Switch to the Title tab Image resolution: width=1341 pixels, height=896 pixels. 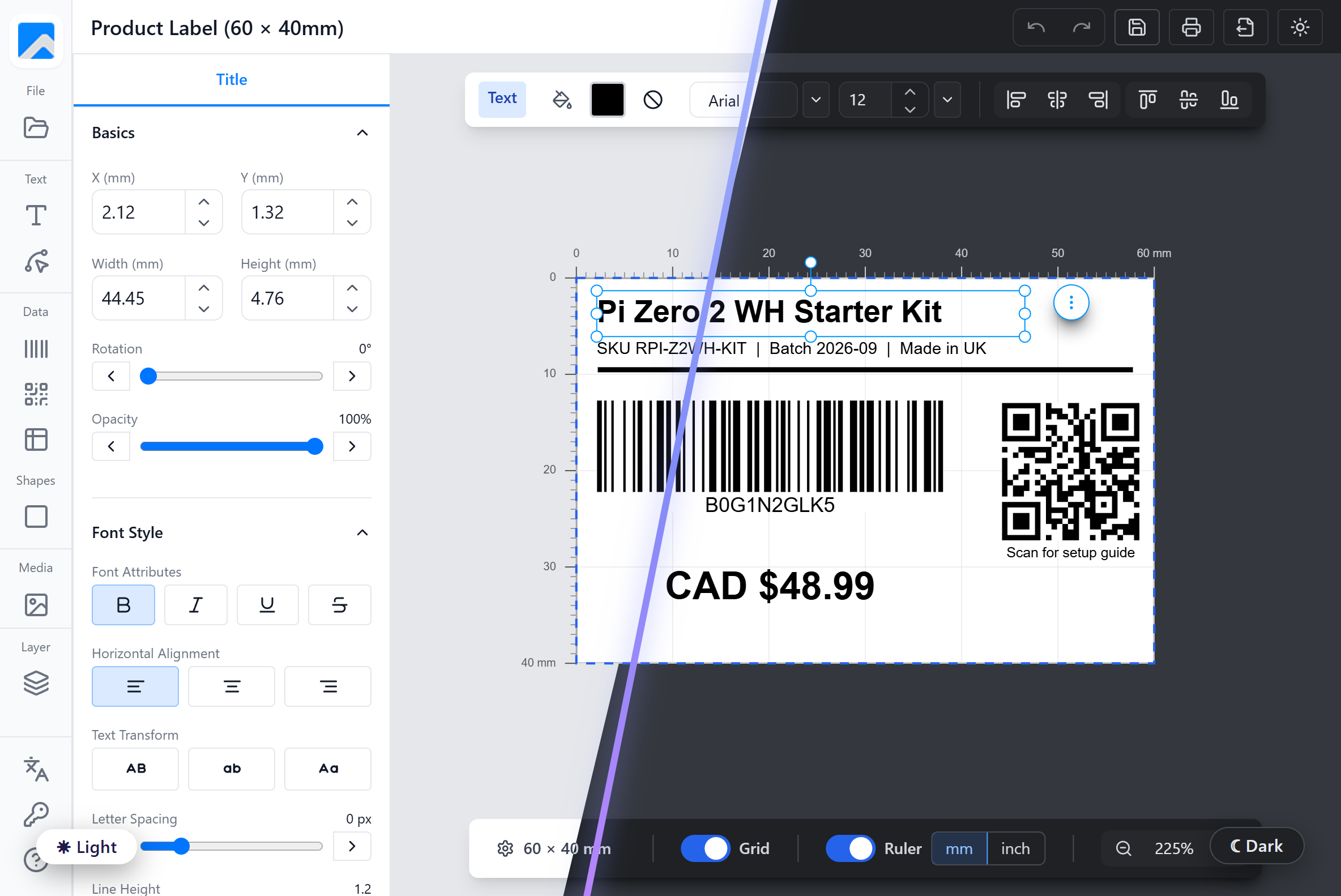tap(232, 79)
